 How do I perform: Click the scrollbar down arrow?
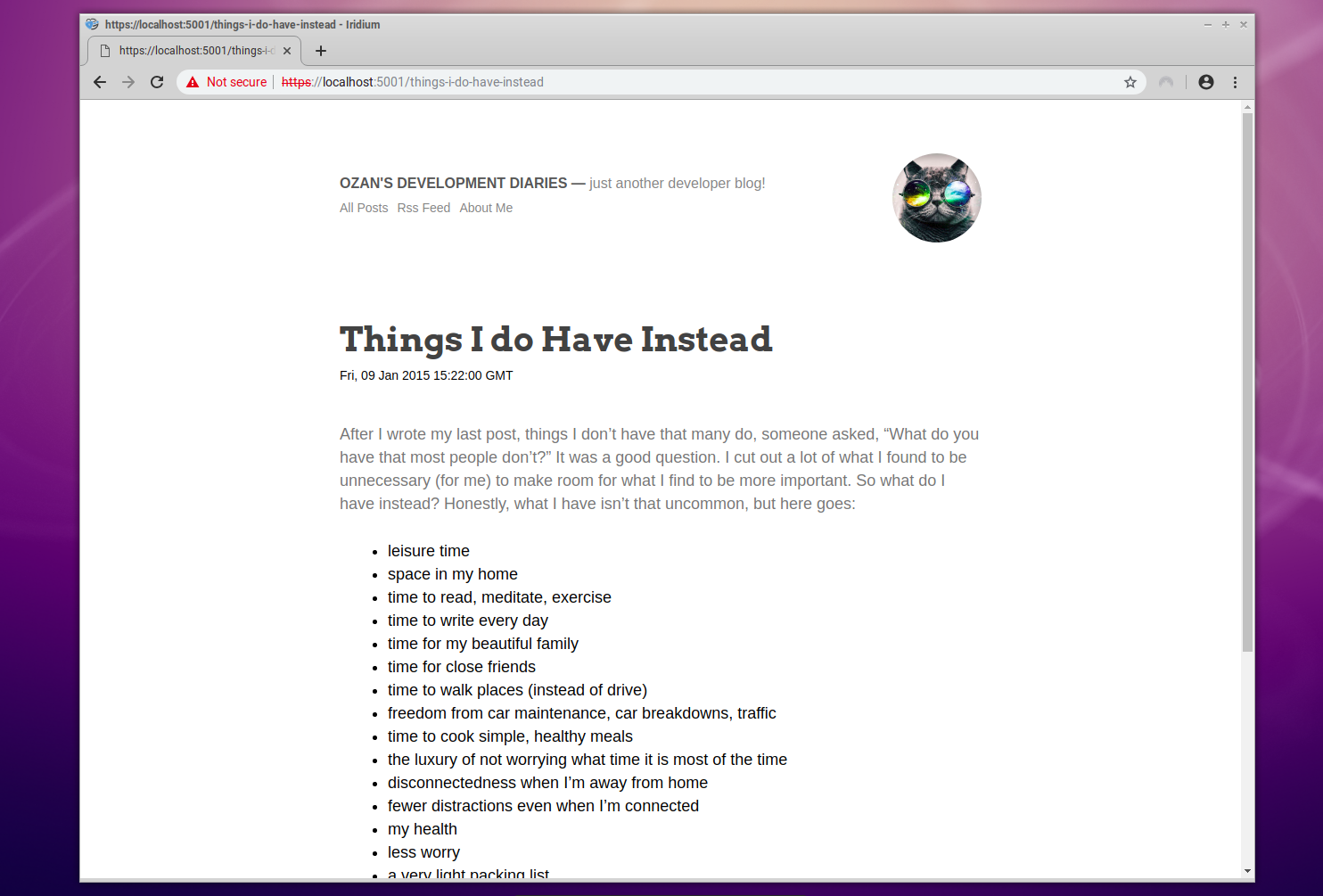tap(1247, 871)
